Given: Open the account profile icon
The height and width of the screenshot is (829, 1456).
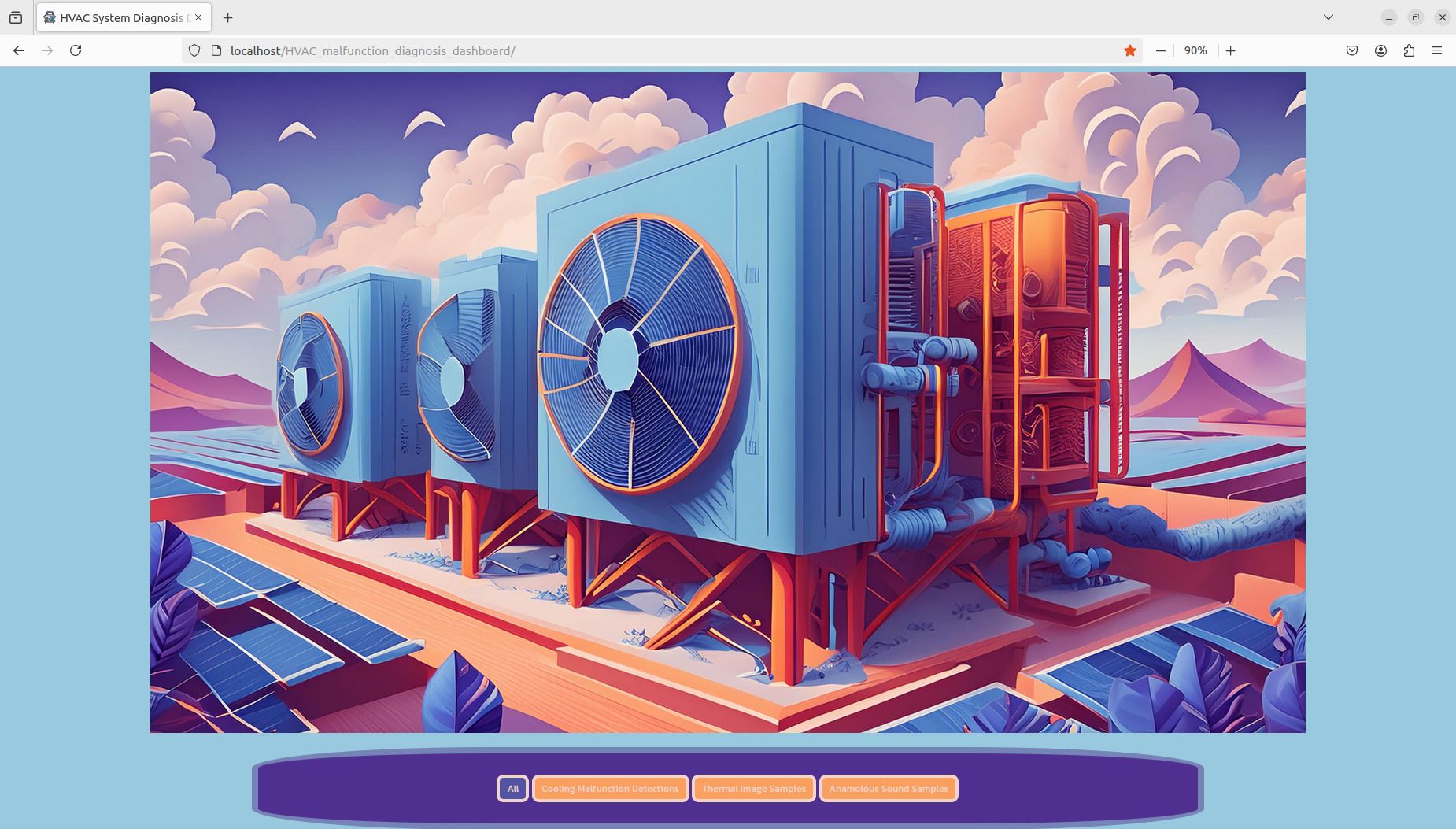Looking at the screenshot, I should (x=1380, y=50).
